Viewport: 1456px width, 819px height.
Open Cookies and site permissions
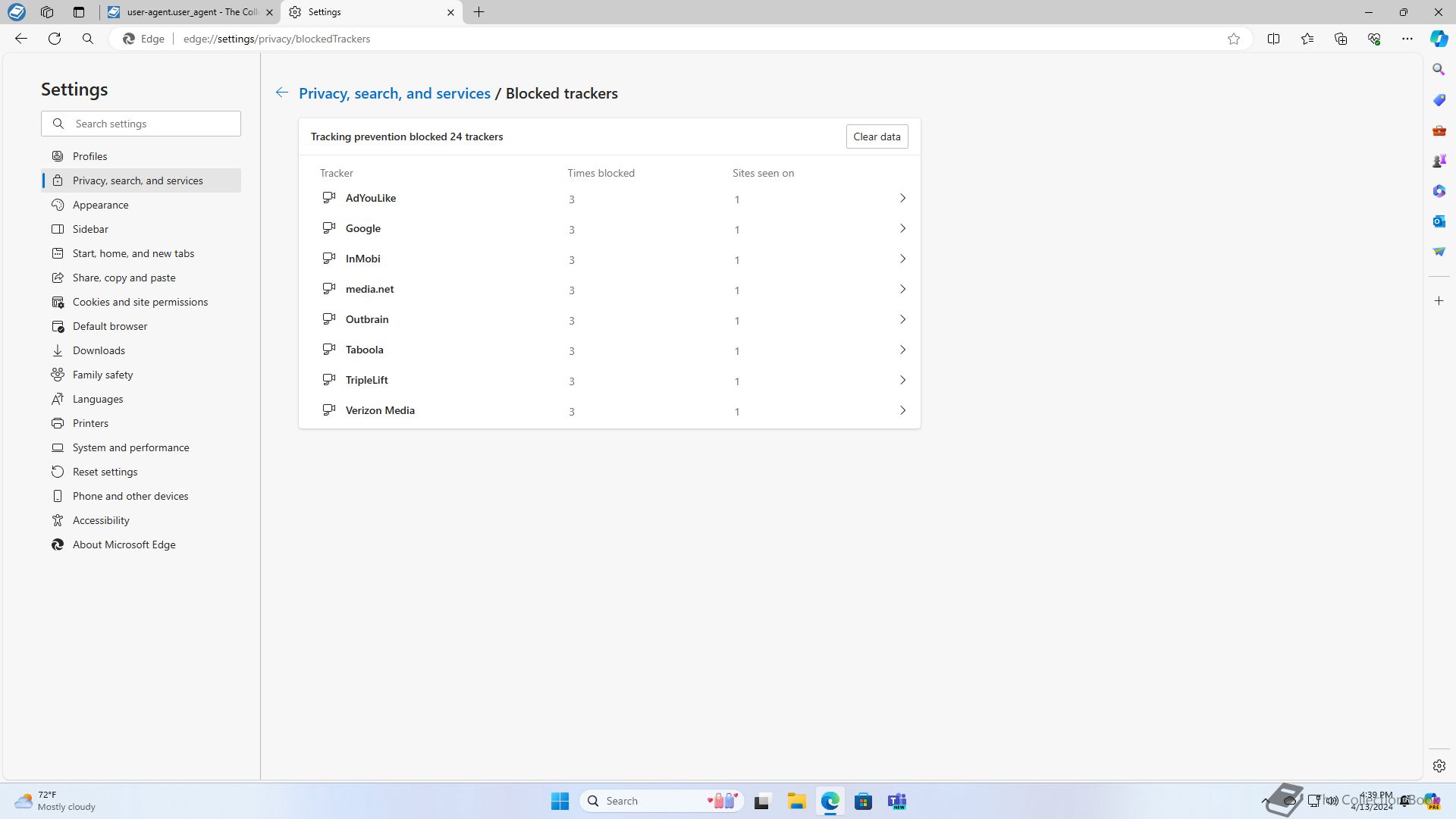pyautogui.click(x=141, y=302)
